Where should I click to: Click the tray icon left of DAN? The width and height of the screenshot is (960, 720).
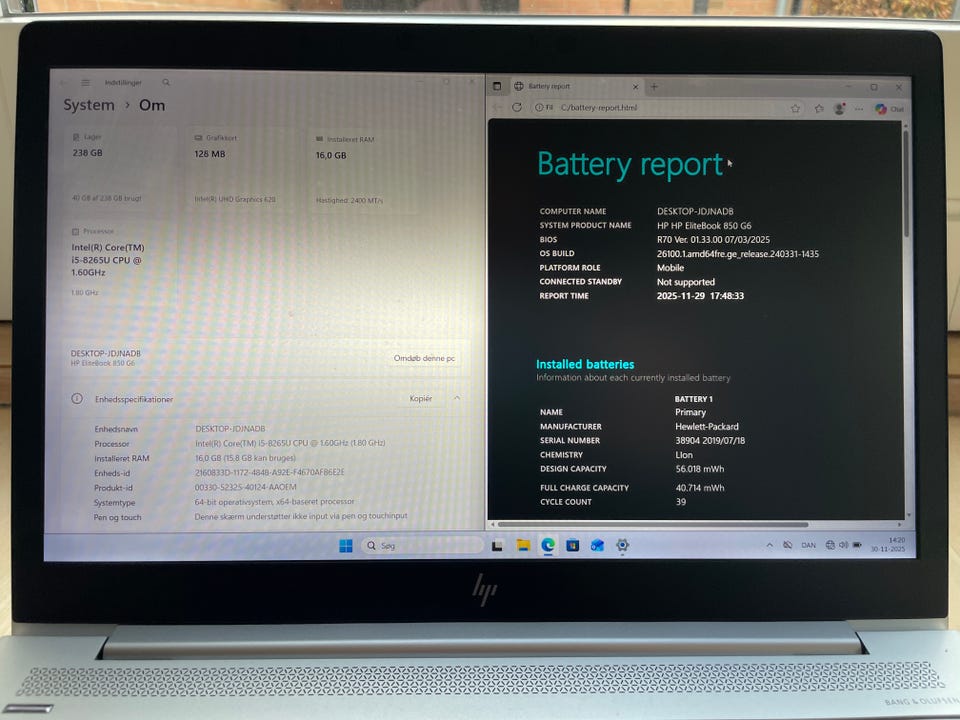788,545
